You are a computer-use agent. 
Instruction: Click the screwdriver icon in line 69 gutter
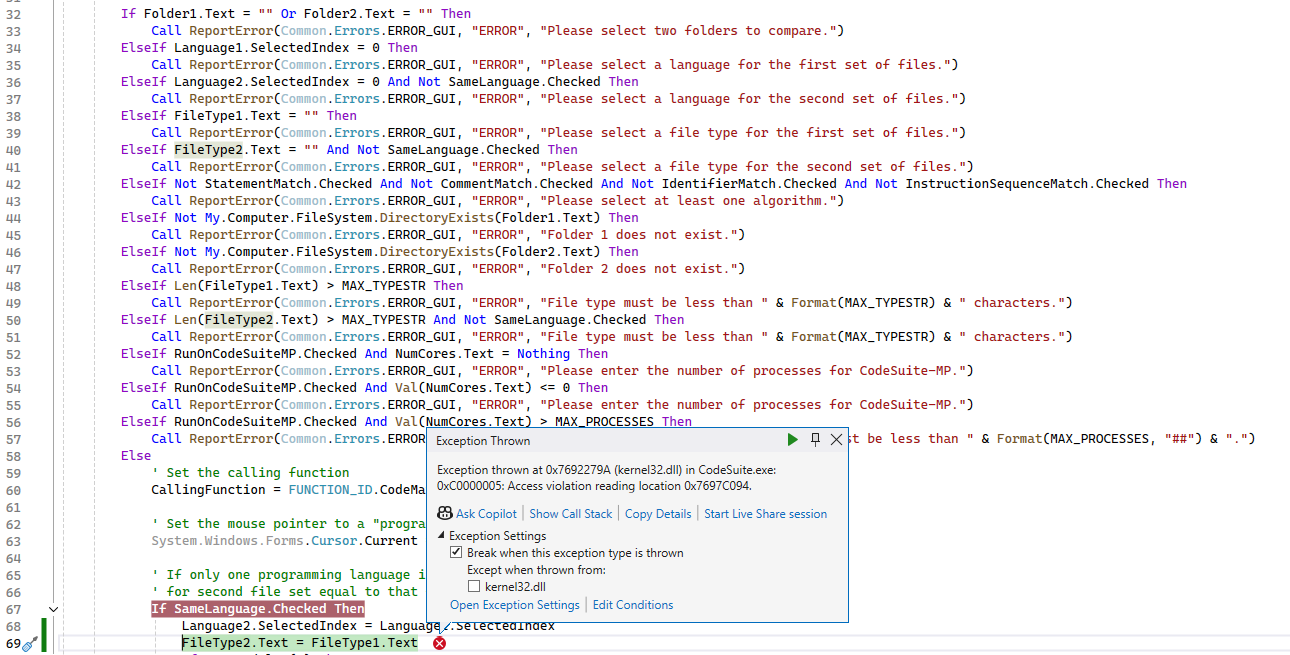[30, 643]
